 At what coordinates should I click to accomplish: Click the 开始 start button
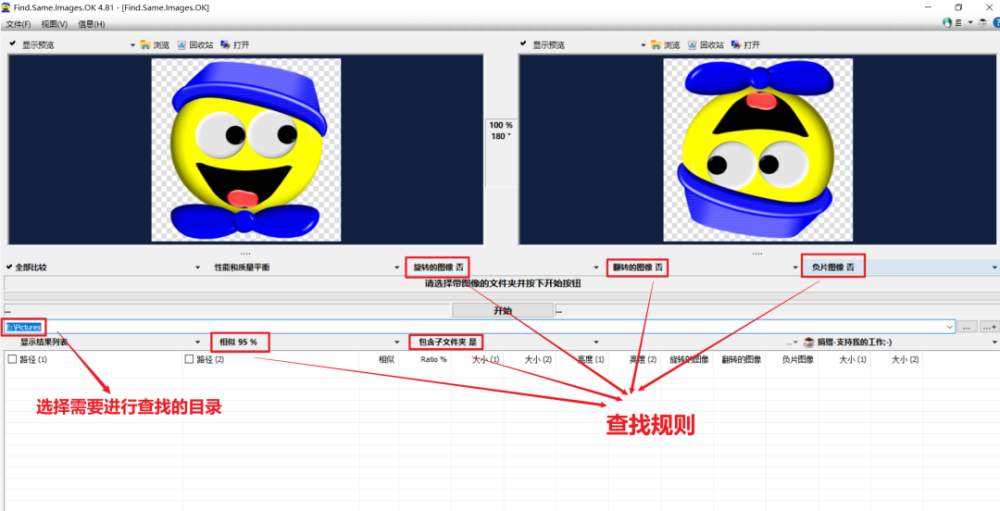click(503, 311)
